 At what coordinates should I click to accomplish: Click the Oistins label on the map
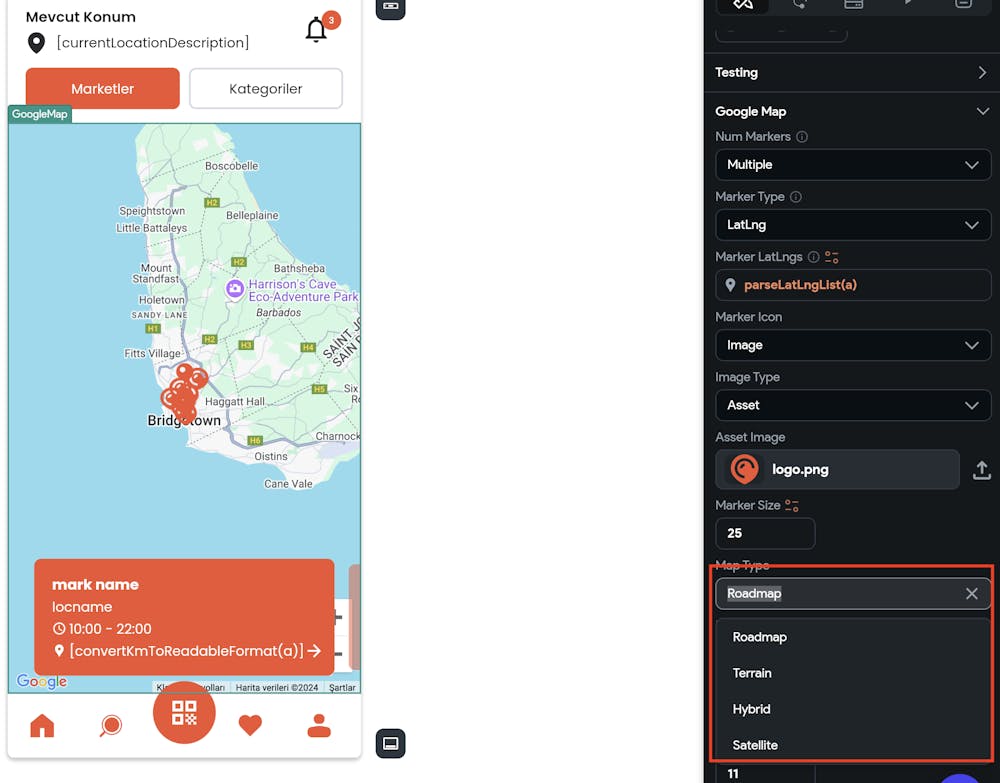point(270,457)
